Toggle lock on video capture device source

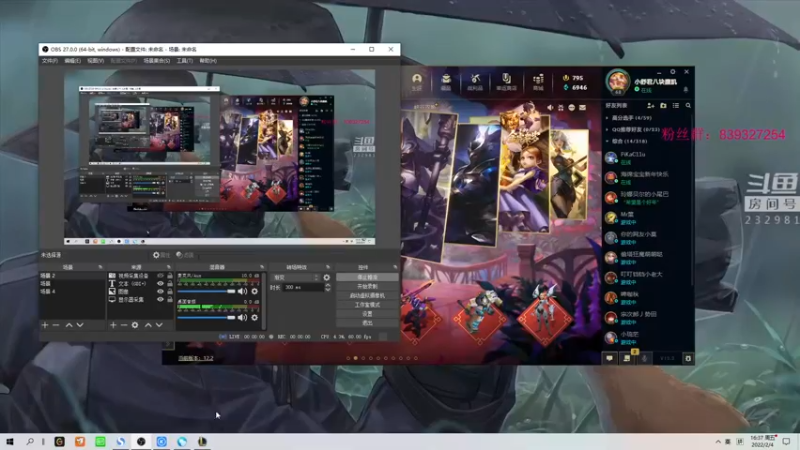click(x=170, y=276)
